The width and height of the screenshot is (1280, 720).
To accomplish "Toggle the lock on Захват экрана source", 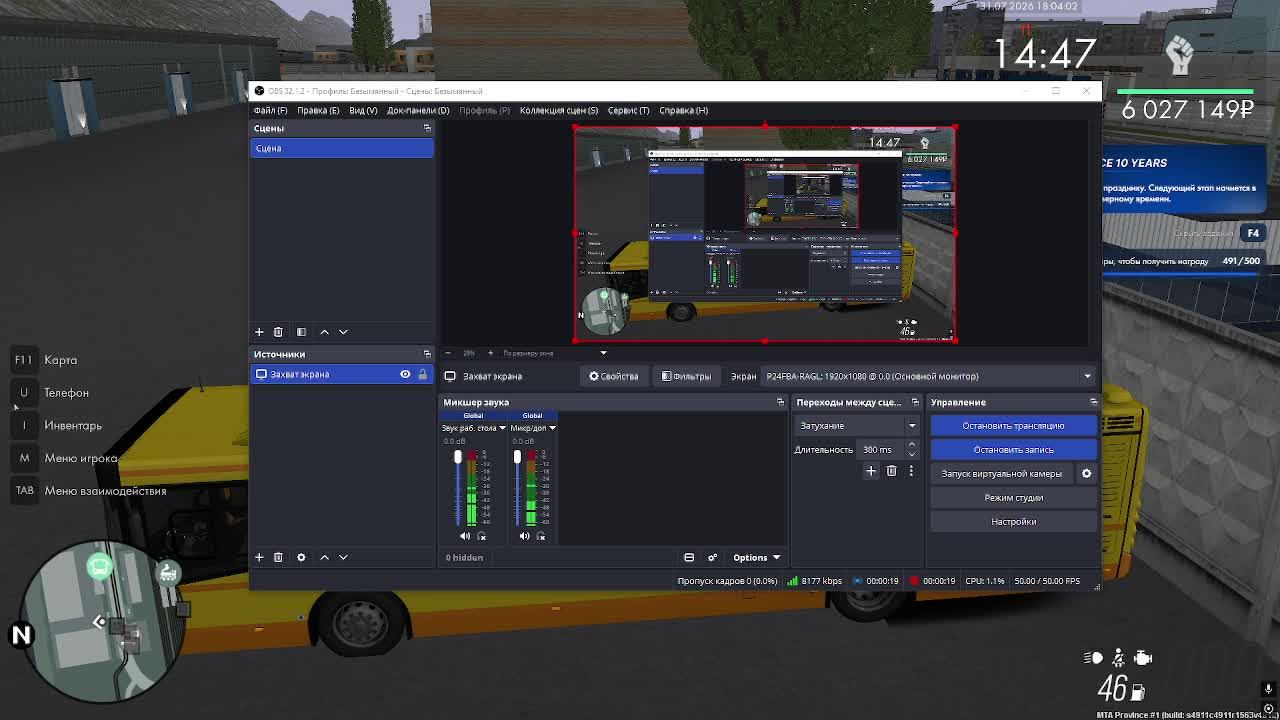I will (422, 374).
